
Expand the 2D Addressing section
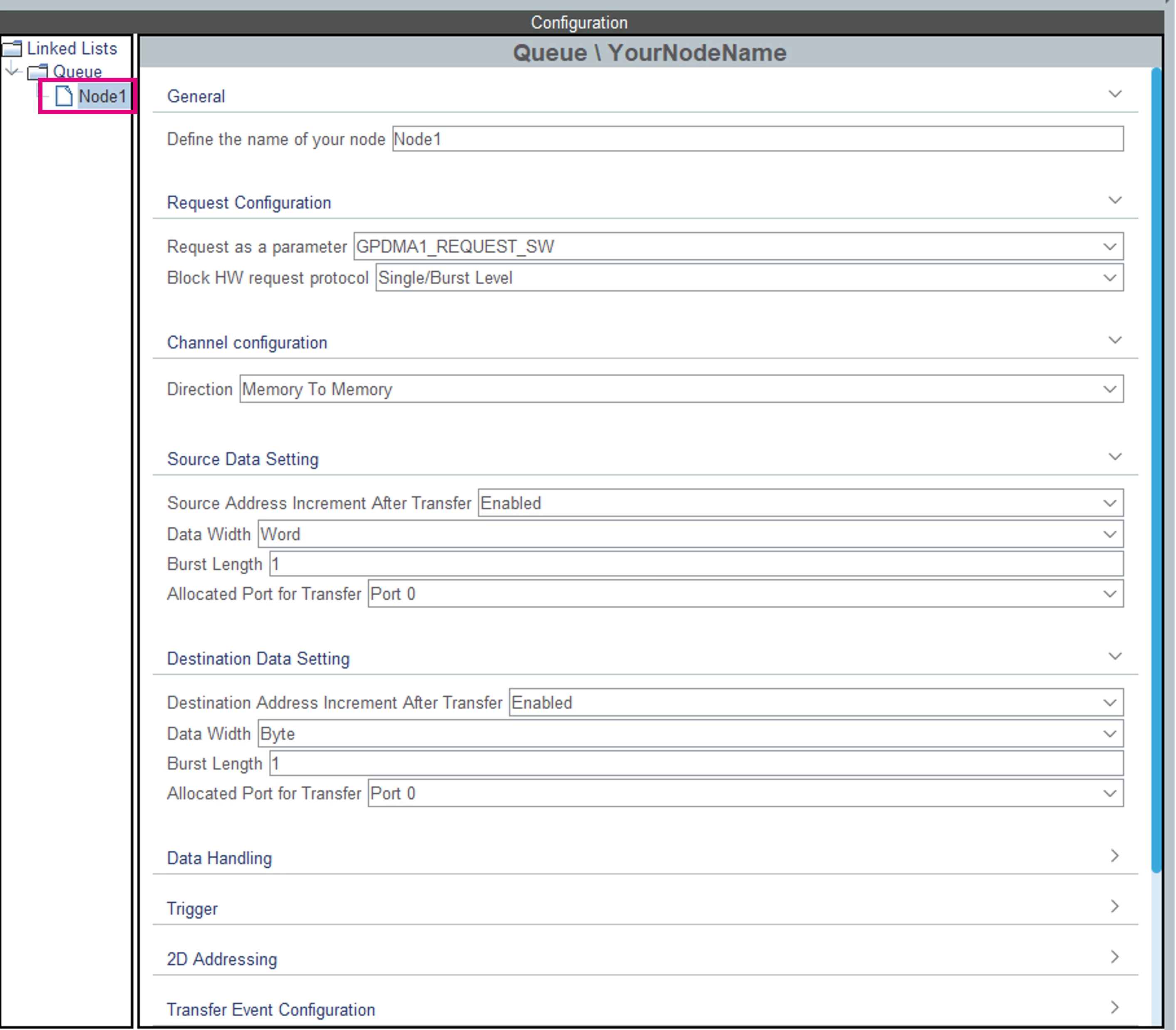[1114, 956]
